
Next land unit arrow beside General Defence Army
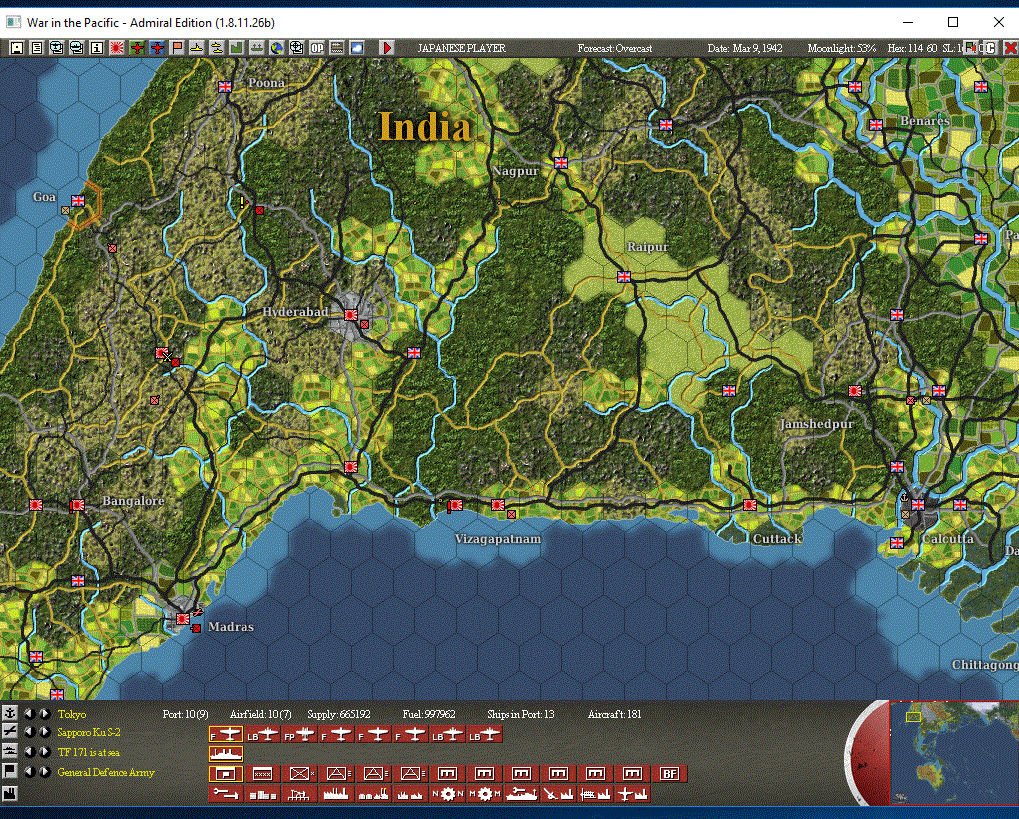pyautogui.click(x=44, y=772)
